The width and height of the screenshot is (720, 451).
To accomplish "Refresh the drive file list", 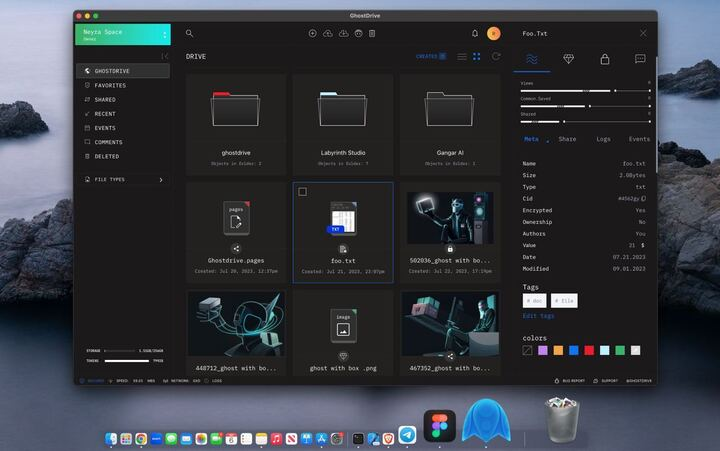I will pyautogui.click(x=495, y=56).
